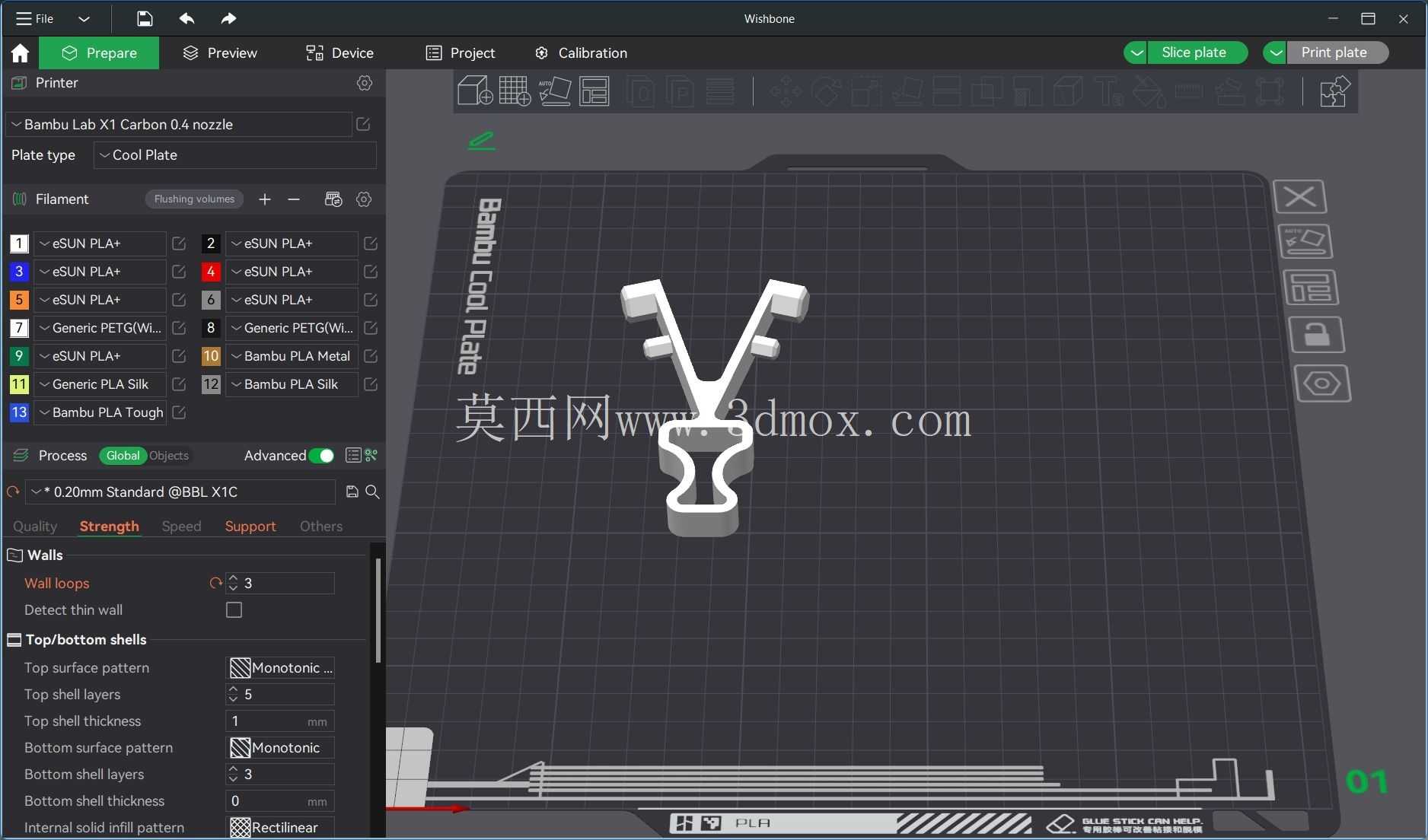Open the File menu
This screenshot has width=1428, height=840.
35,18
